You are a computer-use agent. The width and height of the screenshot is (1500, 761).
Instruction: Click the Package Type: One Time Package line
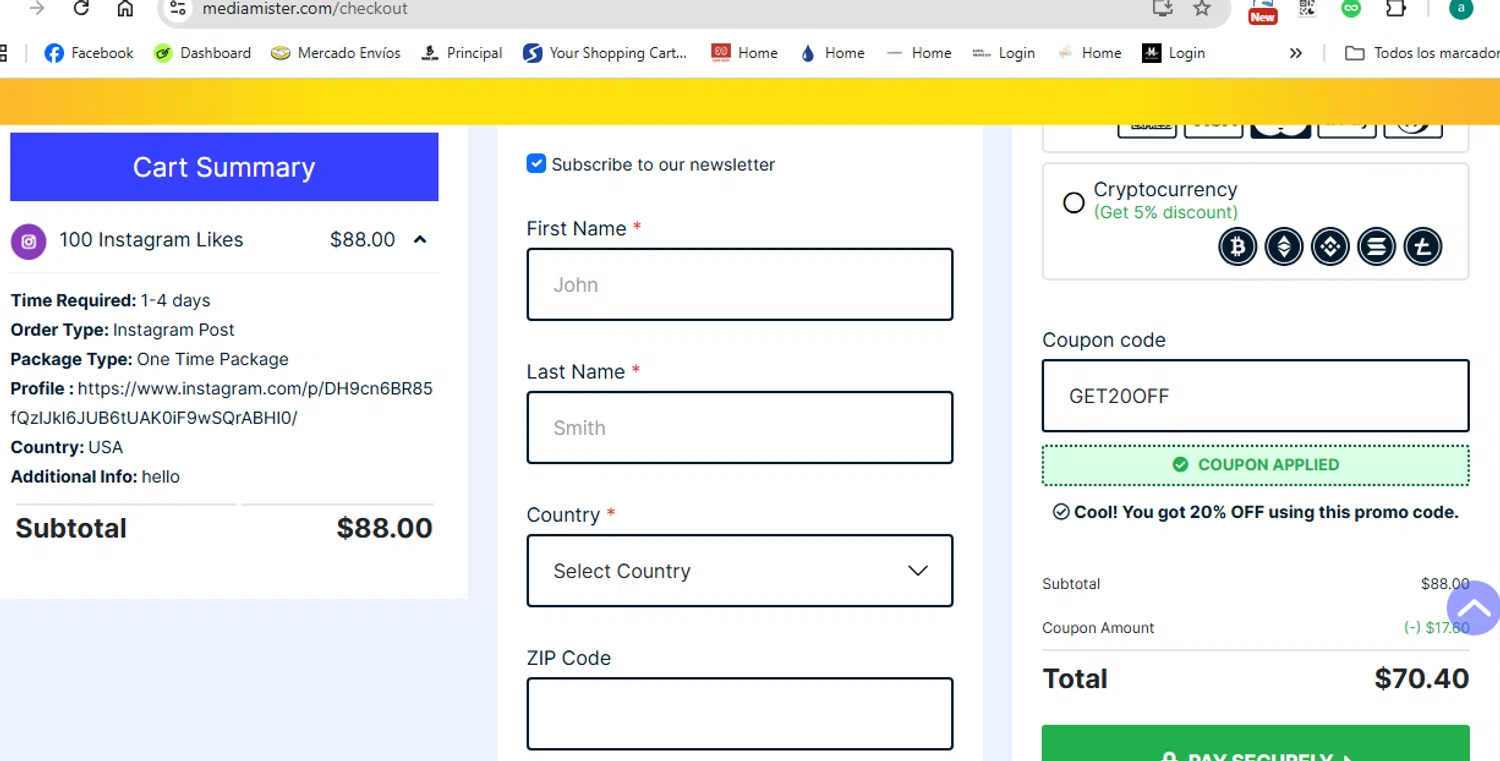(149, 359)
